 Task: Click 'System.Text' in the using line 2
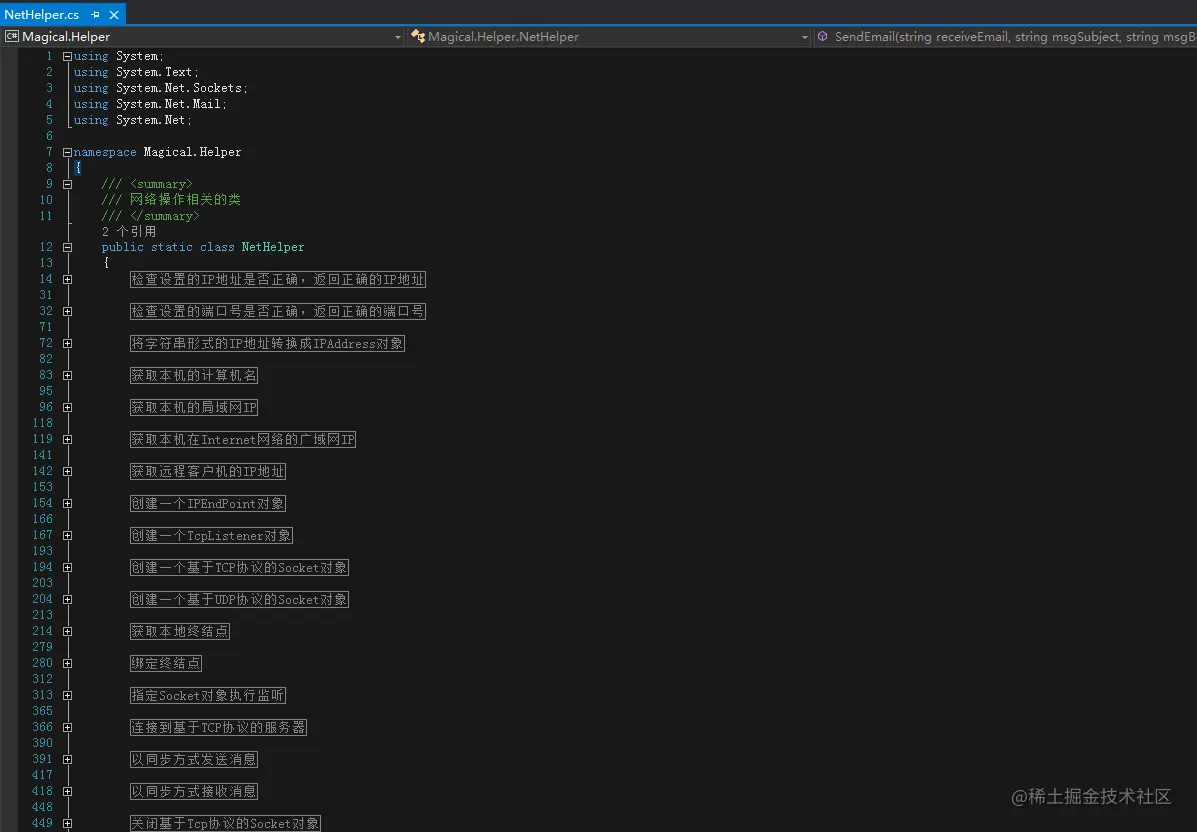point(155,73)
